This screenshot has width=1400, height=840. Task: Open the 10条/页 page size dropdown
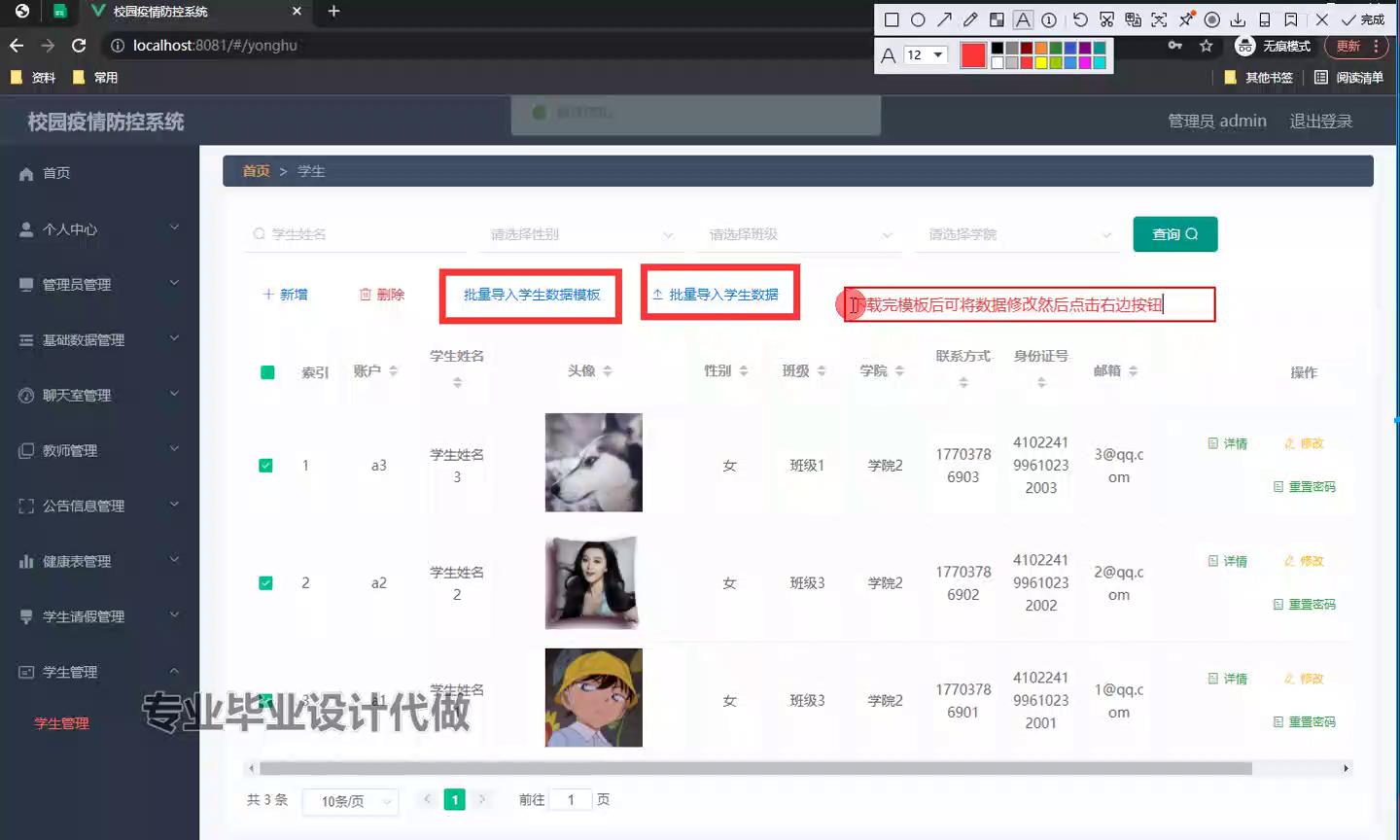(350, 801)
